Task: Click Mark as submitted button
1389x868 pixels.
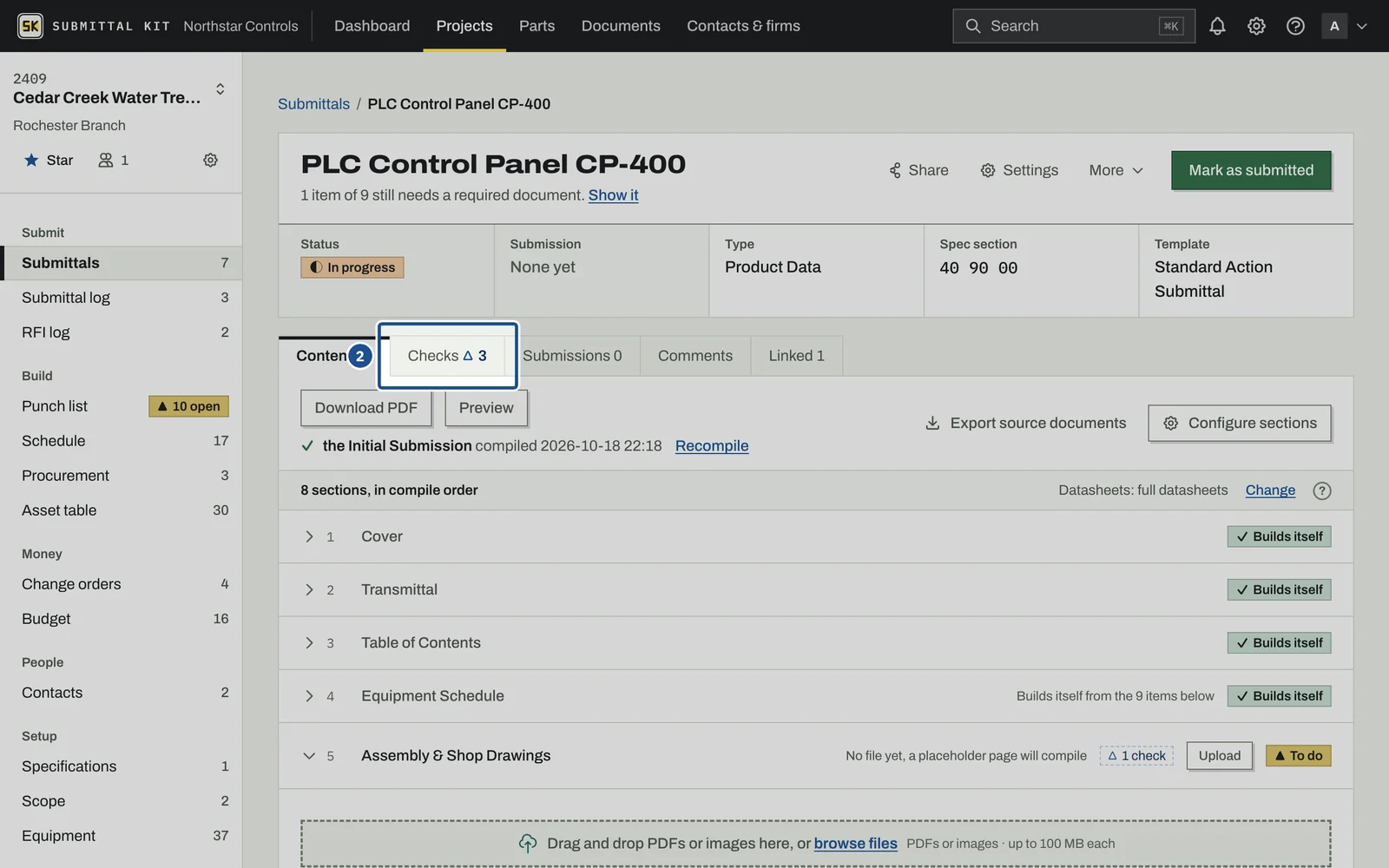Action: point(1251,170)
